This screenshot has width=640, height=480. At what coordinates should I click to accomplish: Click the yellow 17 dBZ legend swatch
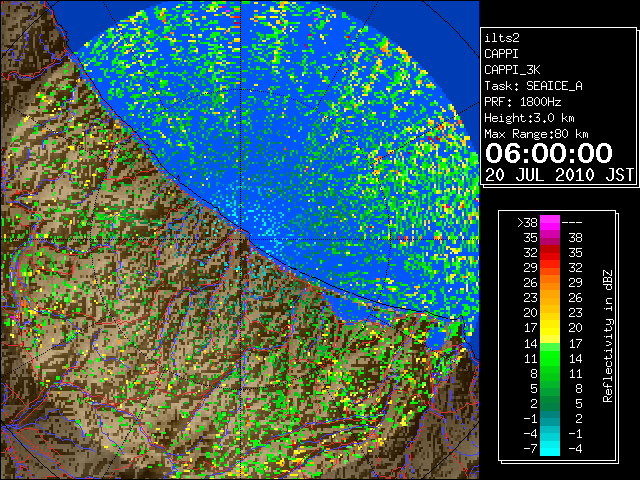tap(550, 328)
